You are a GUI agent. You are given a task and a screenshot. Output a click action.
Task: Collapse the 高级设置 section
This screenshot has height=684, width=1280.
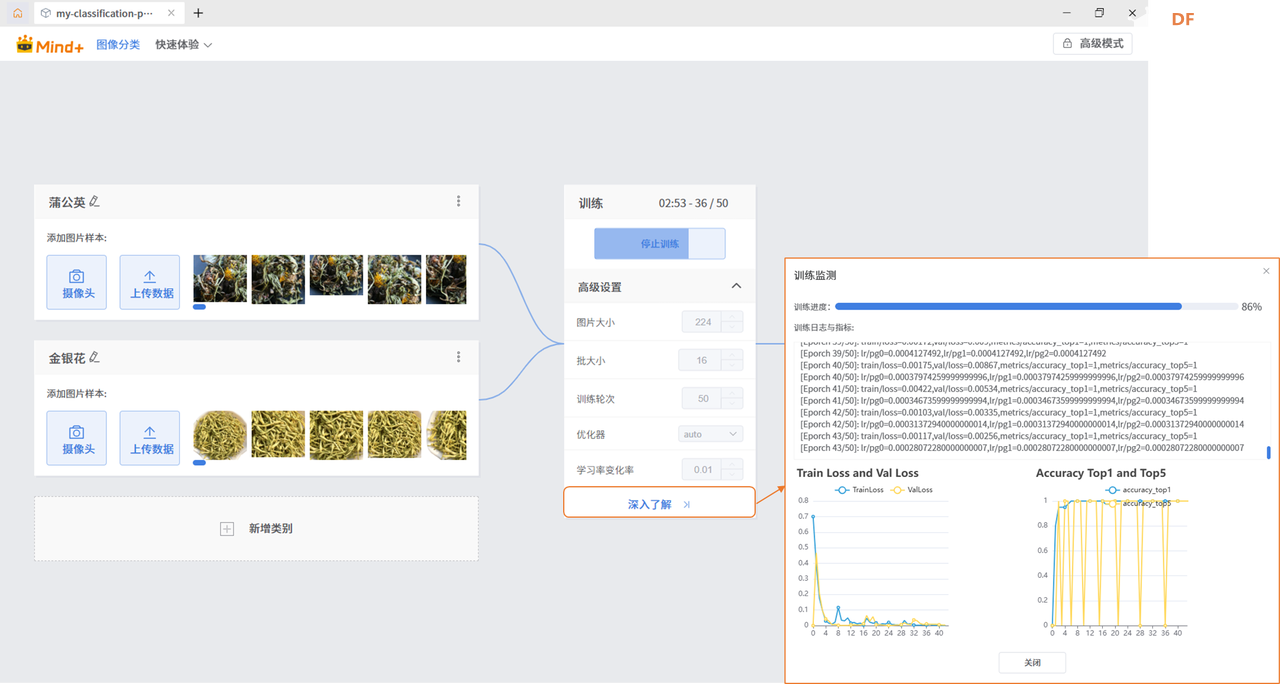[736, 286]
